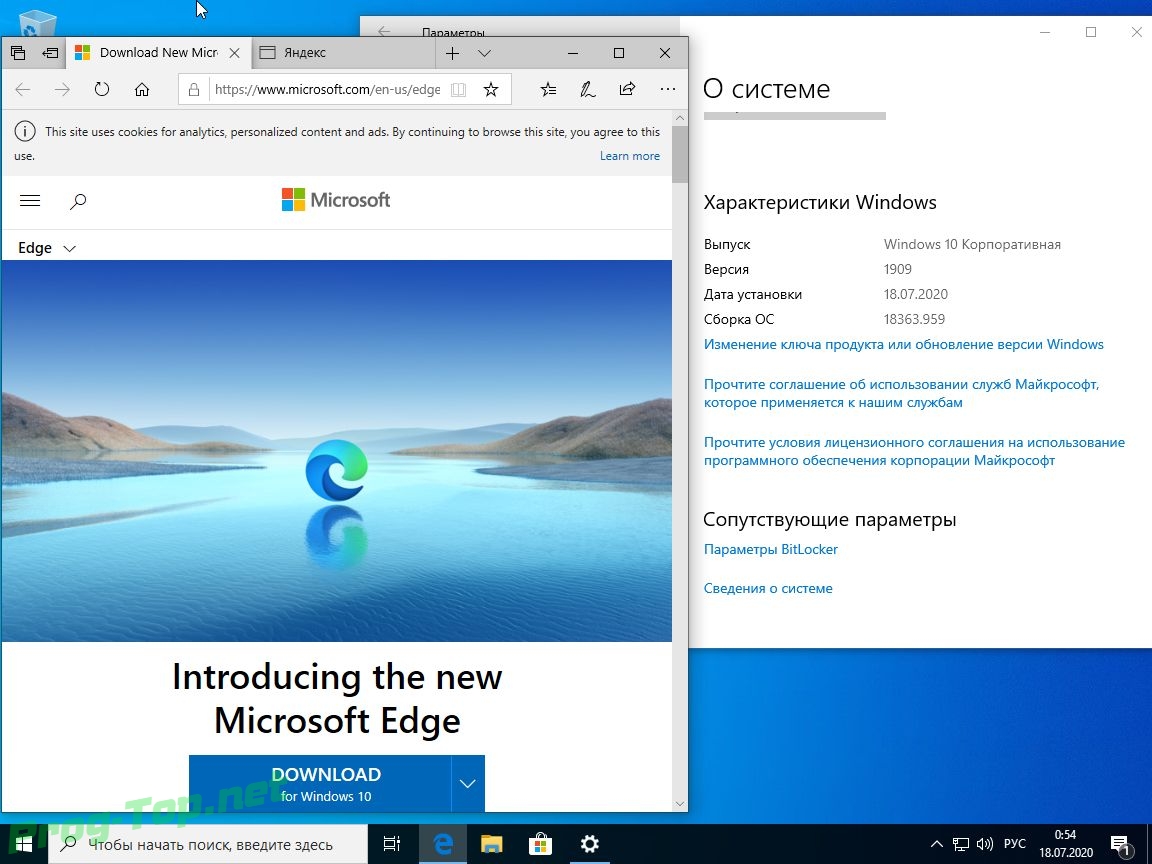
Task: Click Edge icon on taskbar
Action: 443,844
